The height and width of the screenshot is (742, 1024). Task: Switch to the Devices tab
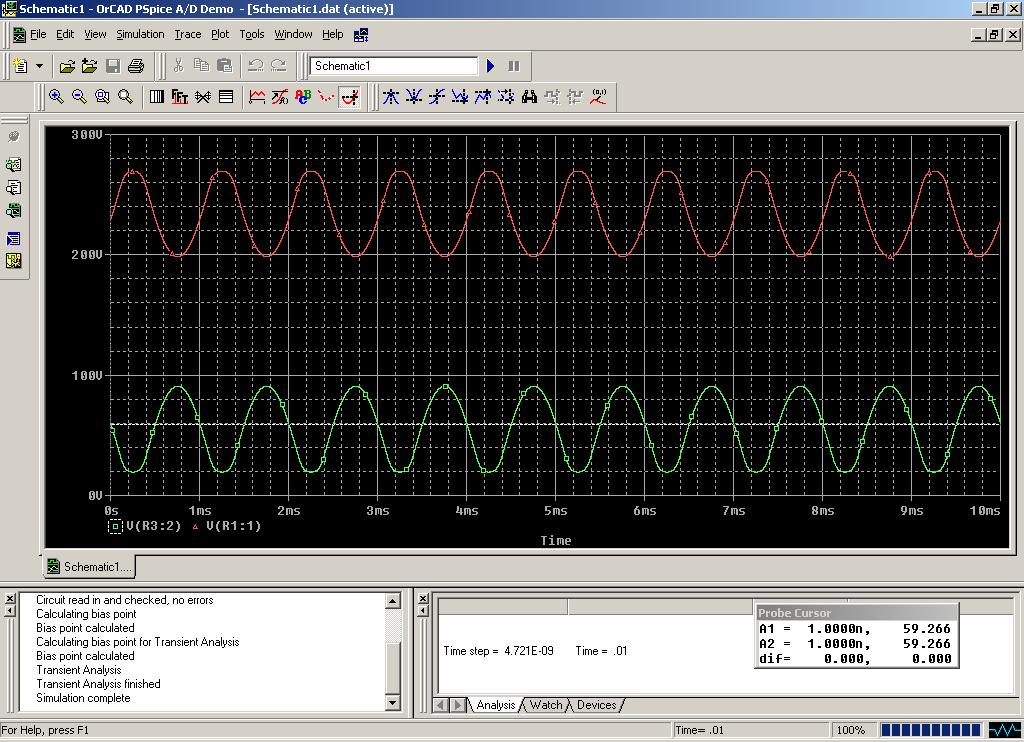(596, 705)
